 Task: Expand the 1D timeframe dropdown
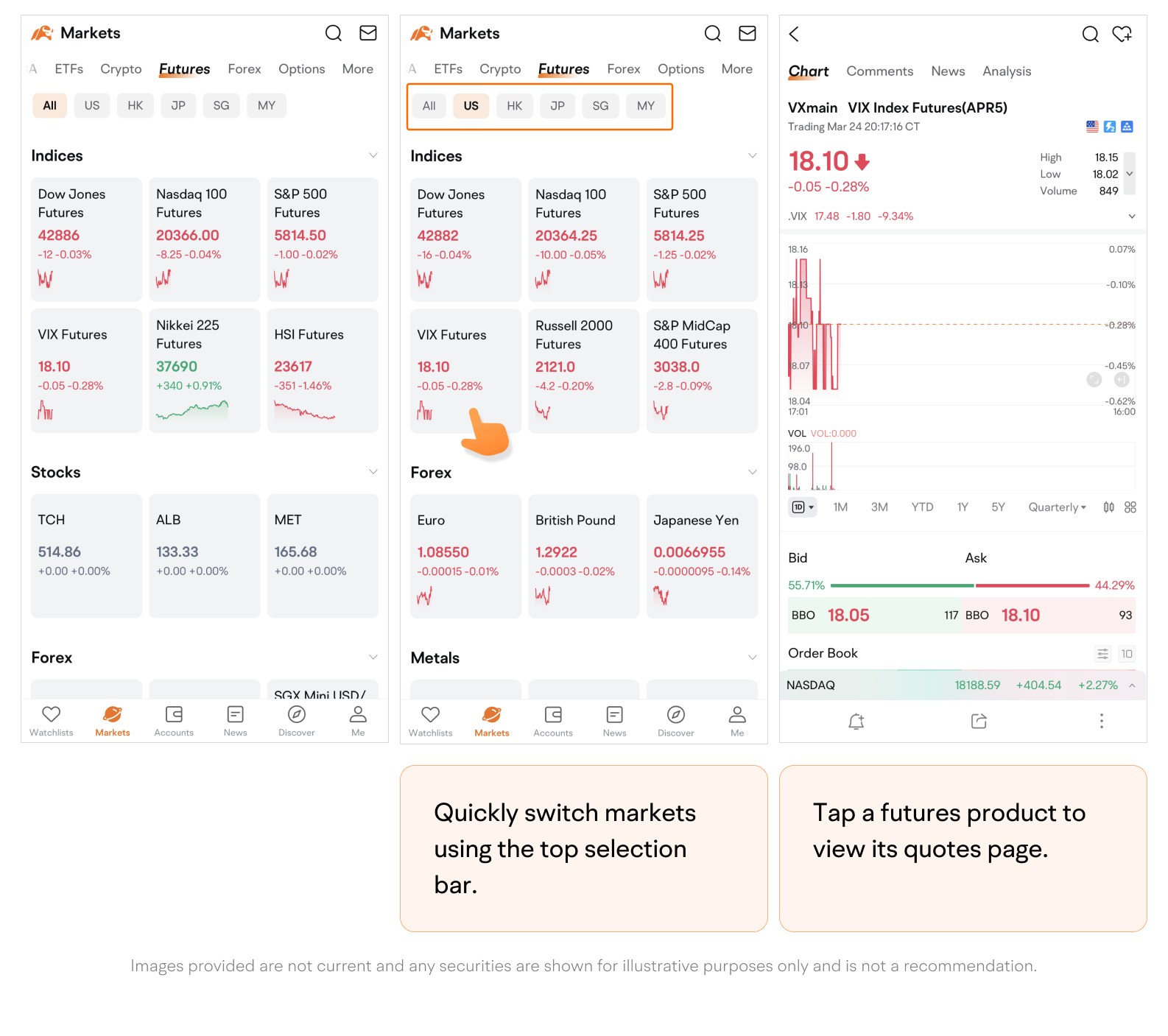[x=802, y=507]
